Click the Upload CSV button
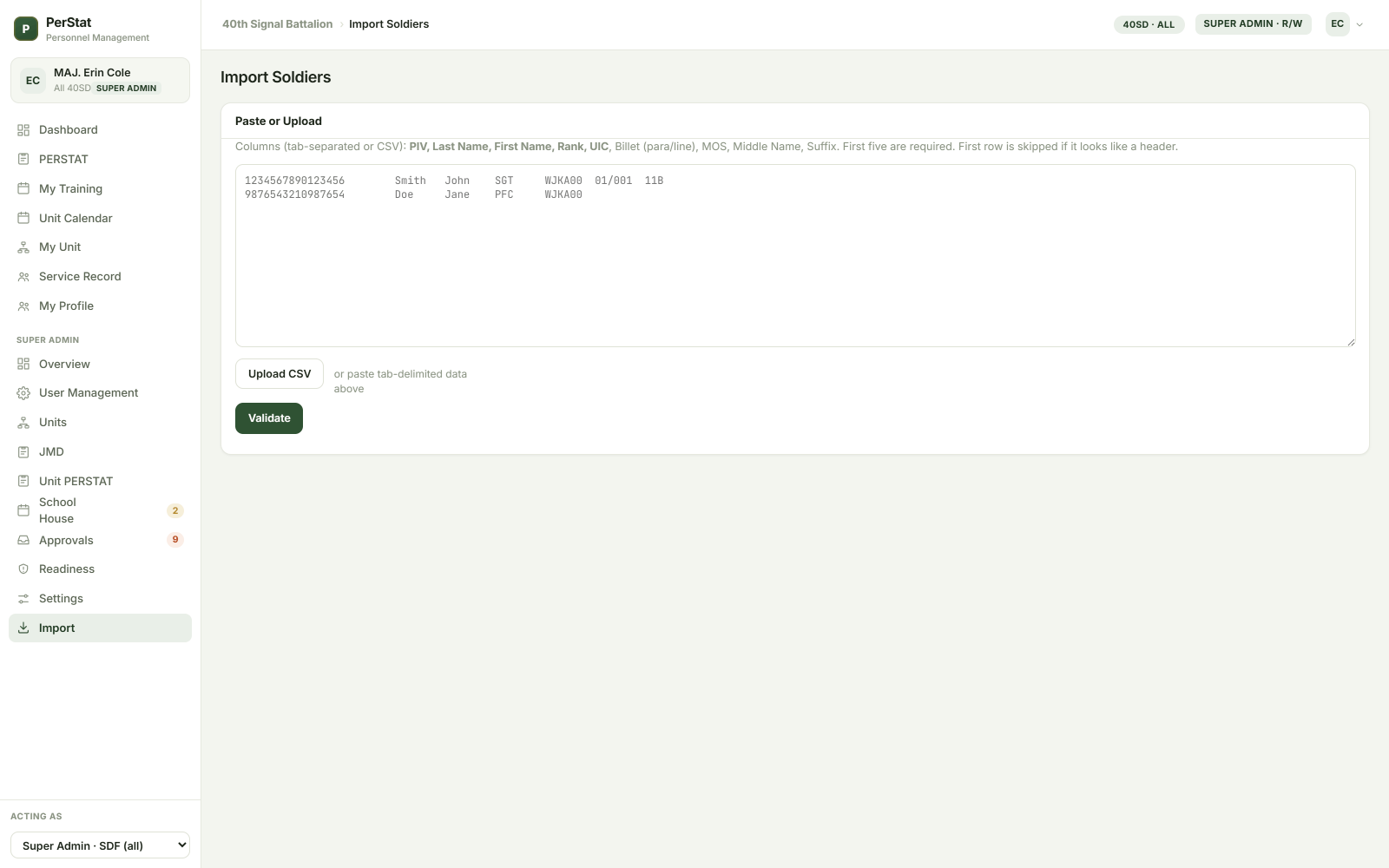1389x868 pixels. click(x=280, y=374)
